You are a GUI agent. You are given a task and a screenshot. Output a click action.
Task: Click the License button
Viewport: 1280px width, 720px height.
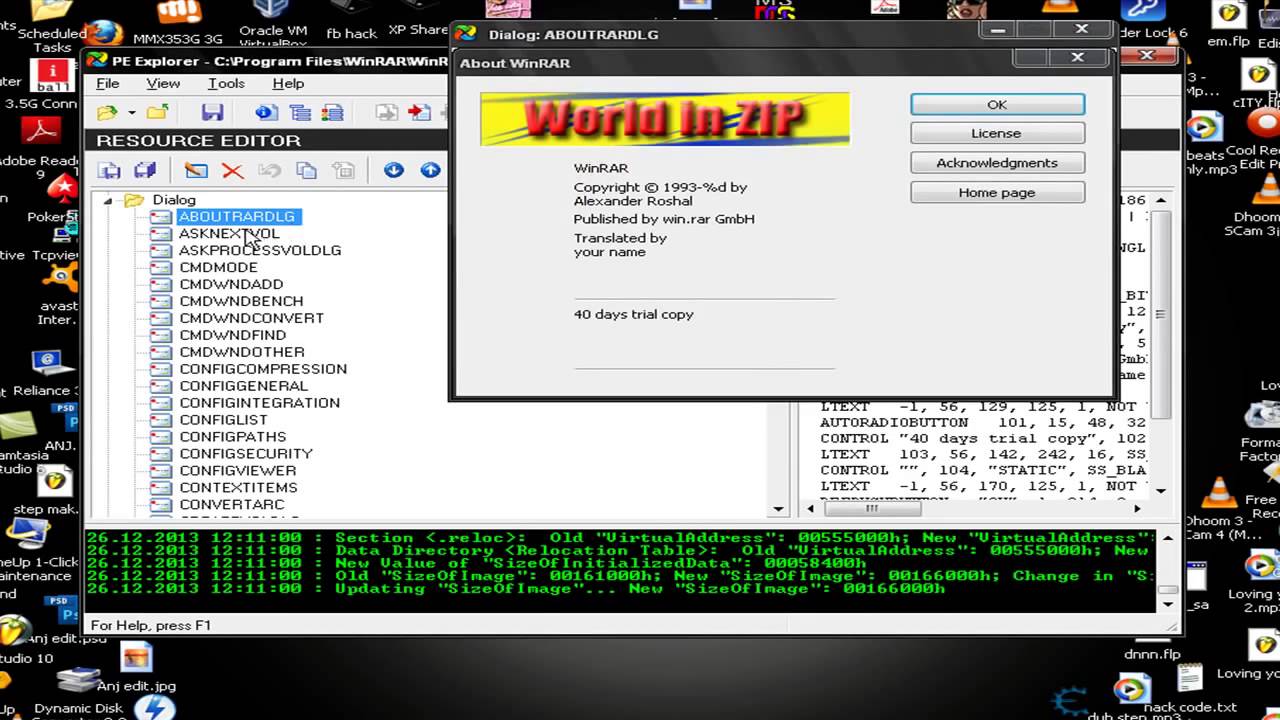coord(997,133)
